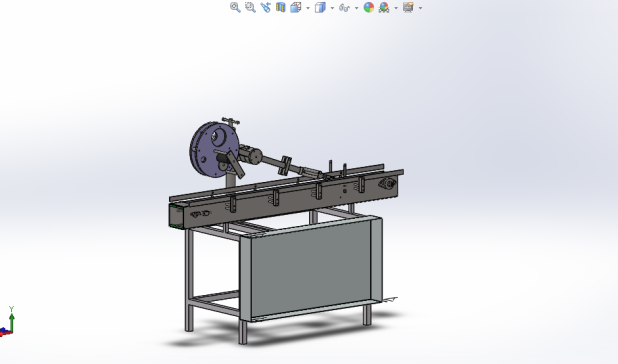Click the Apply Scene icon

tap(384, 7)
